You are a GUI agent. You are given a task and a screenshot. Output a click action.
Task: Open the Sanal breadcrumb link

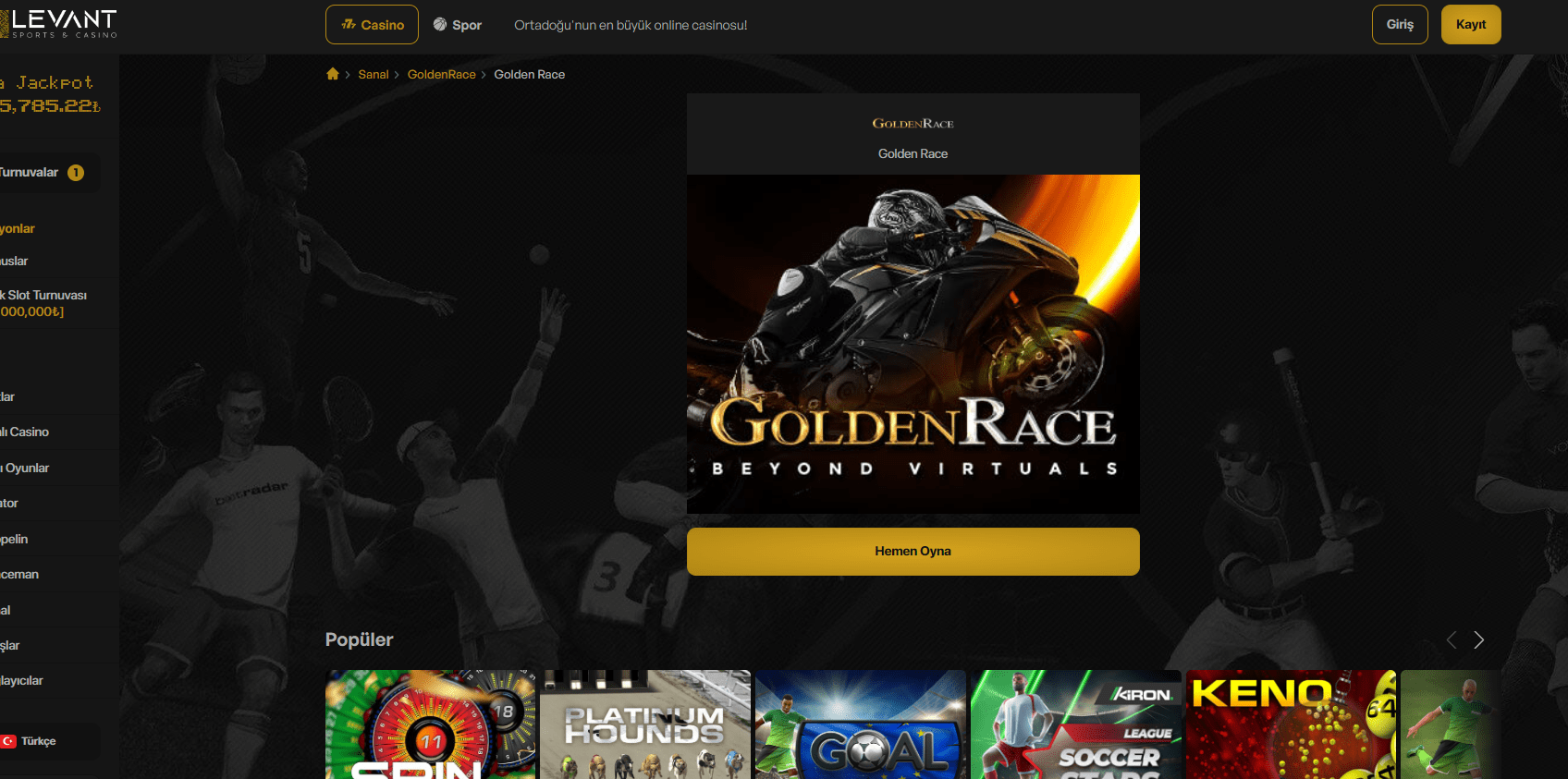tap(374, 75)
